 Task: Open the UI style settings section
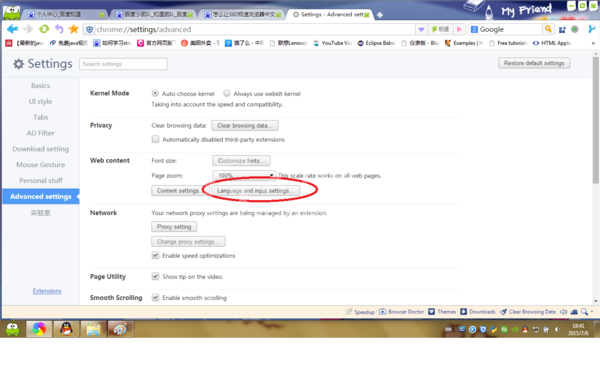click(x=41, y=101)
